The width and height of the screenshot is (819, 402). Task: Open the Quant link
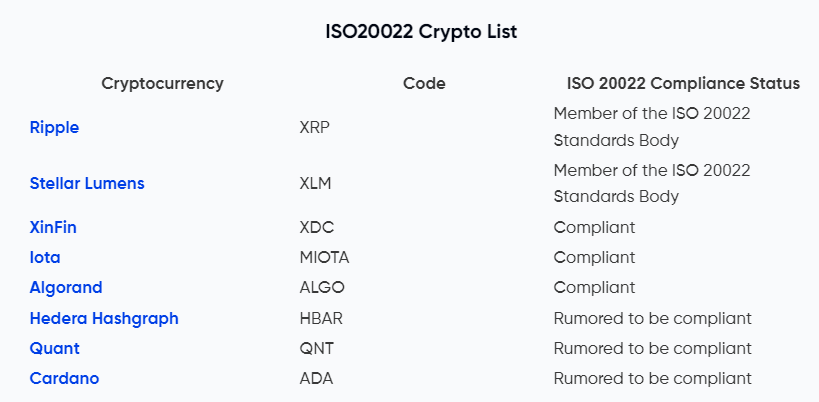tap(55, 348)
